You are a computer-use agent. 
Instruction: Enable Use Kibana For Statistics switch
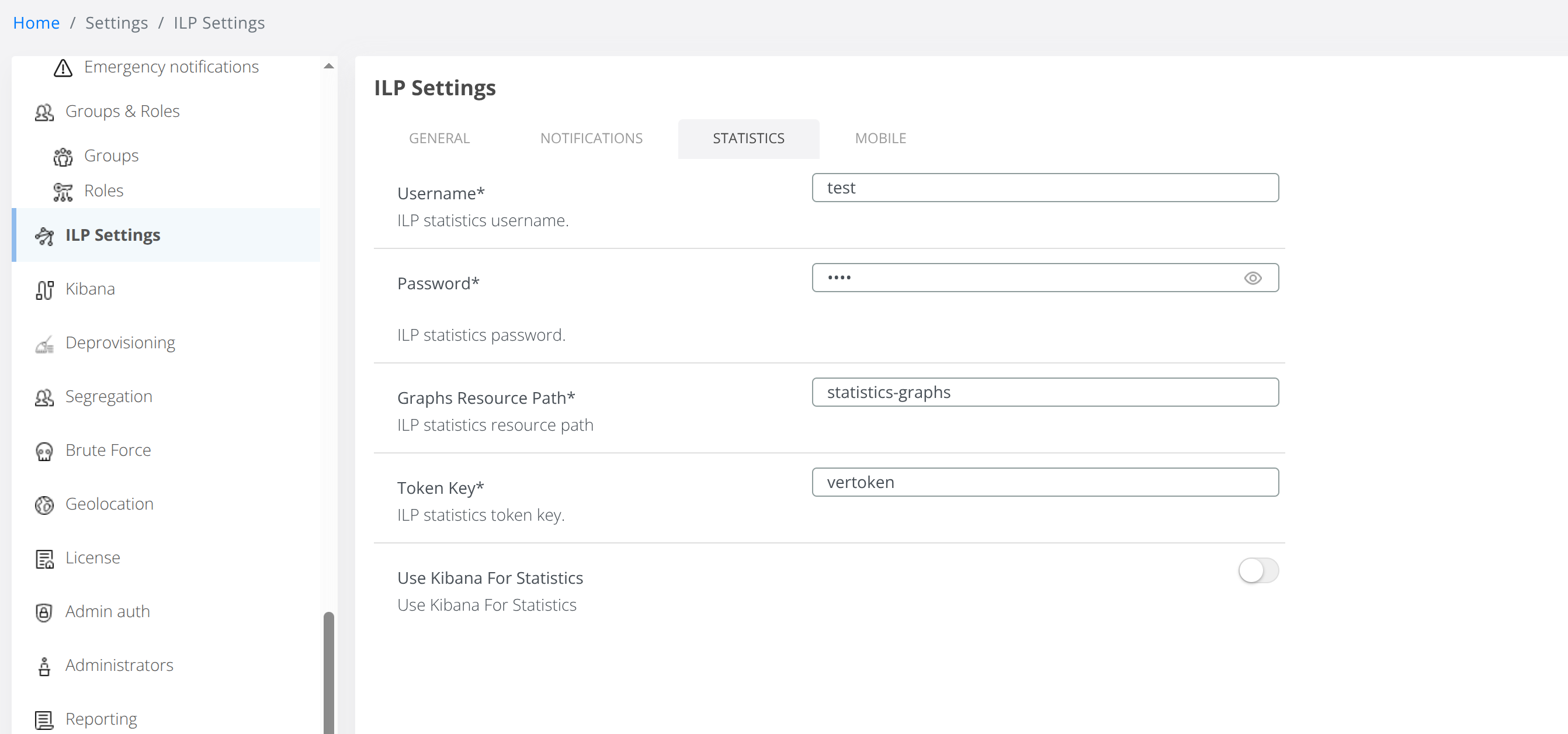click(1258, 571)
